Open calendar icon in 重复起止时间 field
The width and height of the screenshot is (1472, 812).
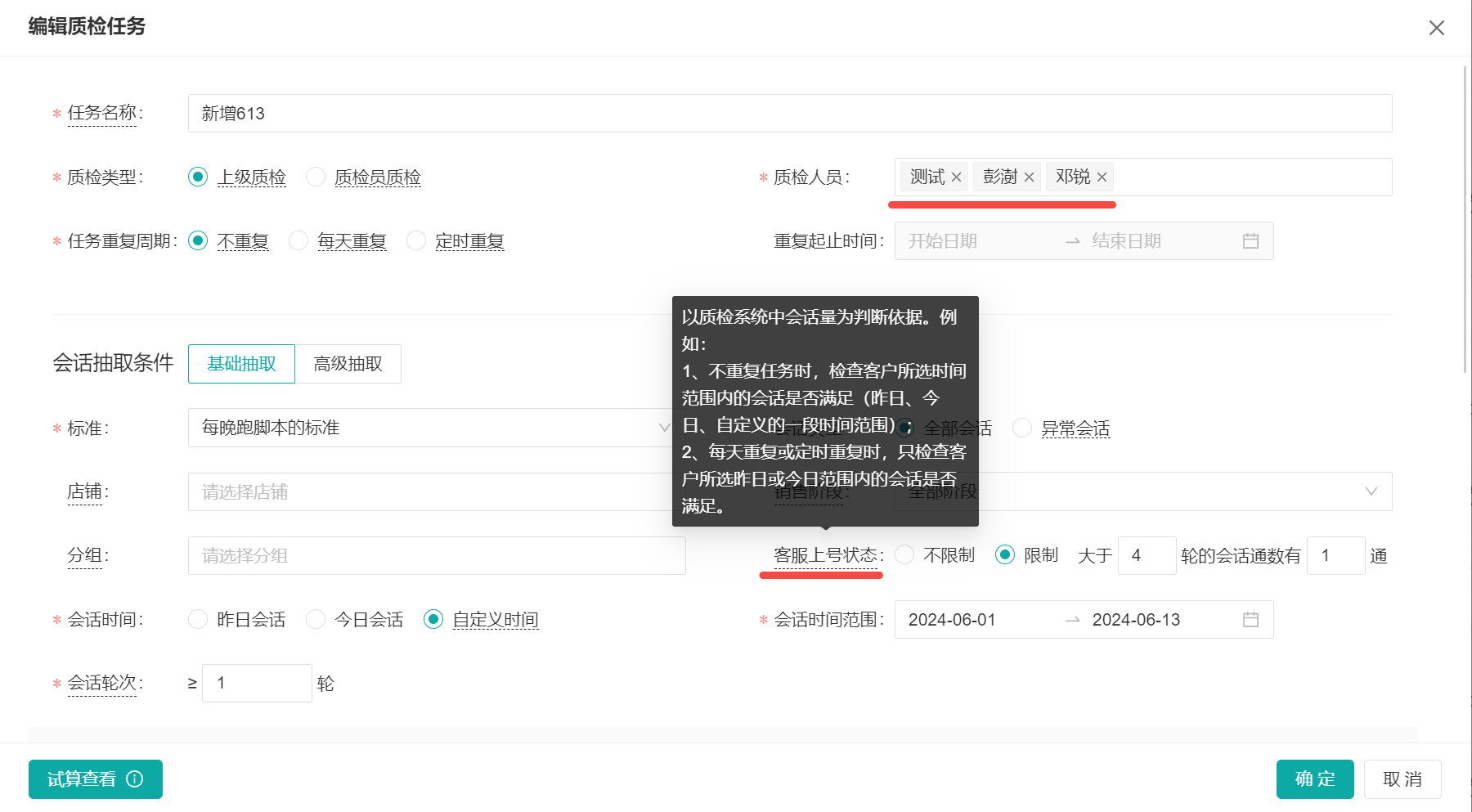[1250, 241]
